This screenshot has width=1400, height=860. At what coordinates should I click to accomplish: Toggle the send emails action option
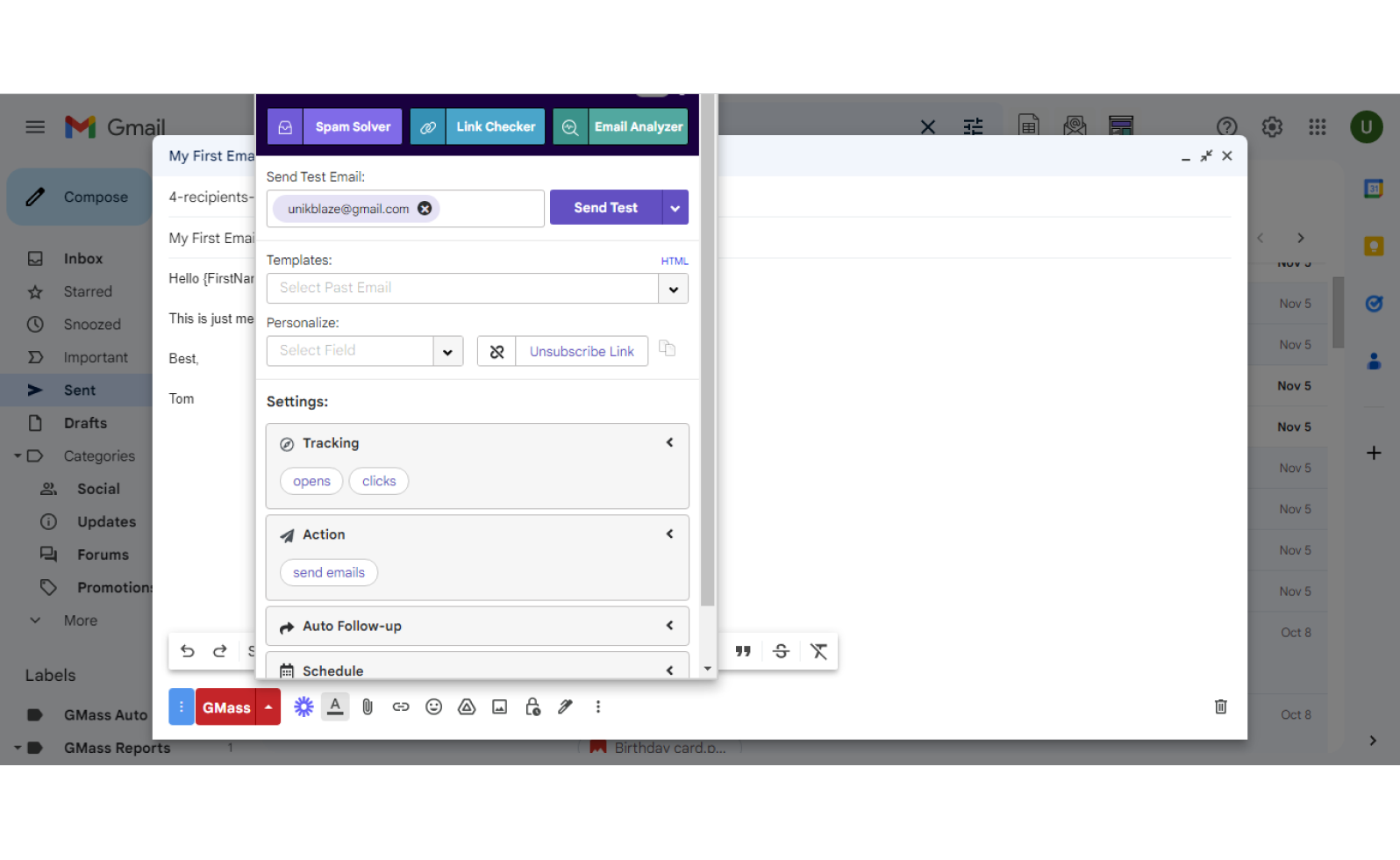[329, 572]
